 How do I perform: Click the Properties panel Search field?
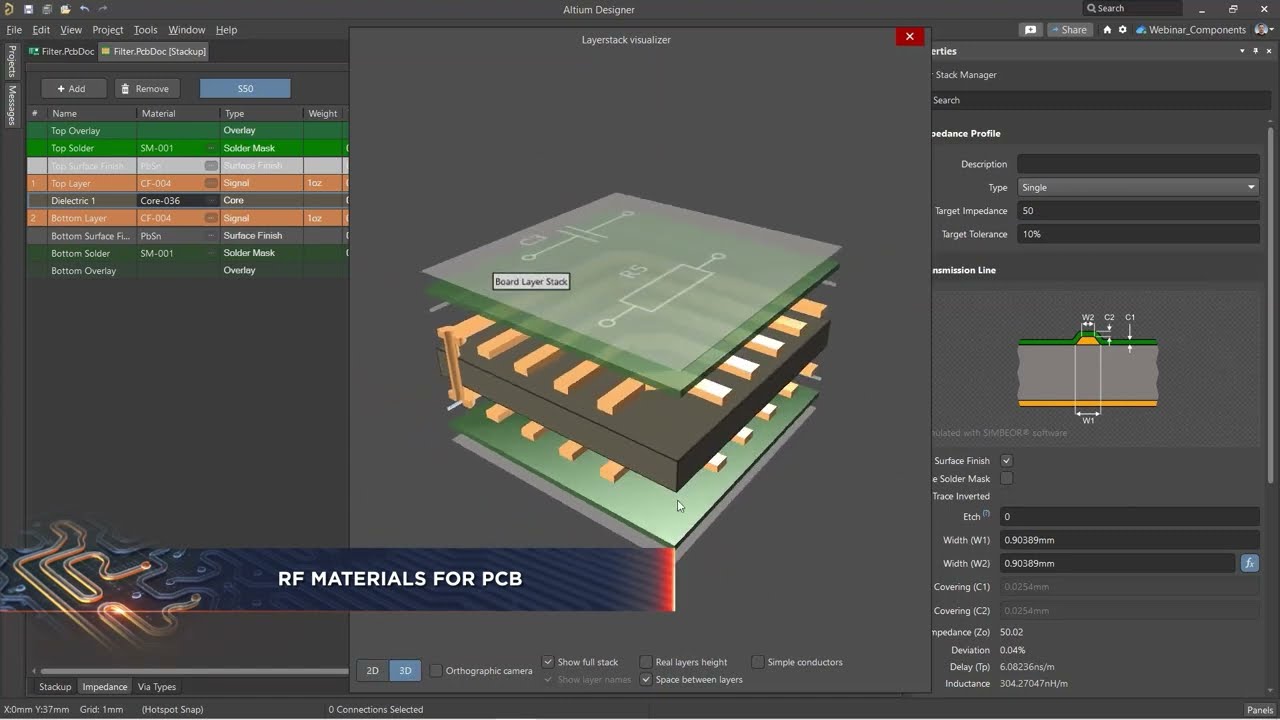[x=1100, y=100]
